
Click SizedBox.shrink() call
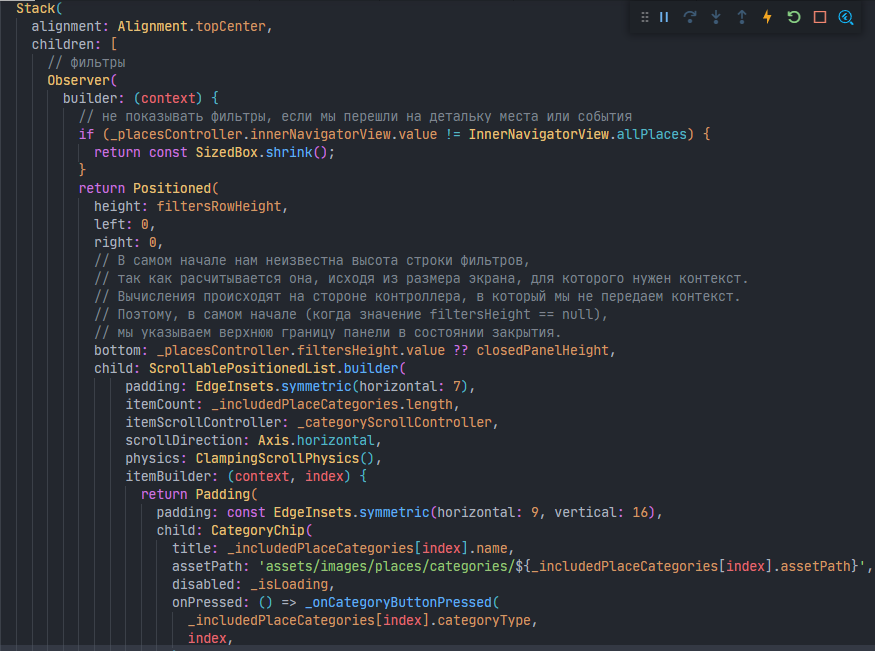(262, 152)
